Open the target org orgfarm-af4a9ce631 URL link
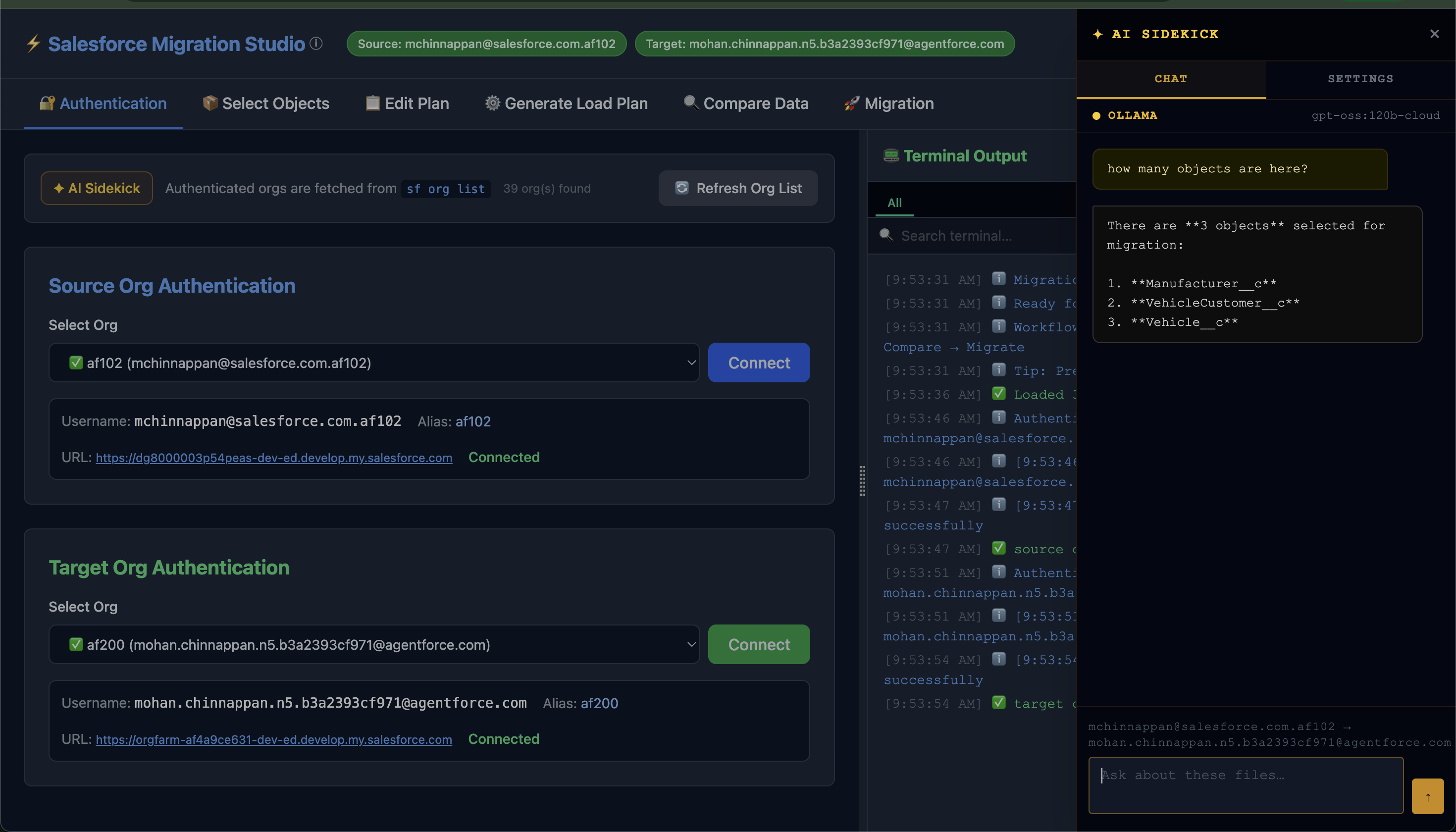The width and height of the screenshot is (1456, 832). click(x=274, y=739)
